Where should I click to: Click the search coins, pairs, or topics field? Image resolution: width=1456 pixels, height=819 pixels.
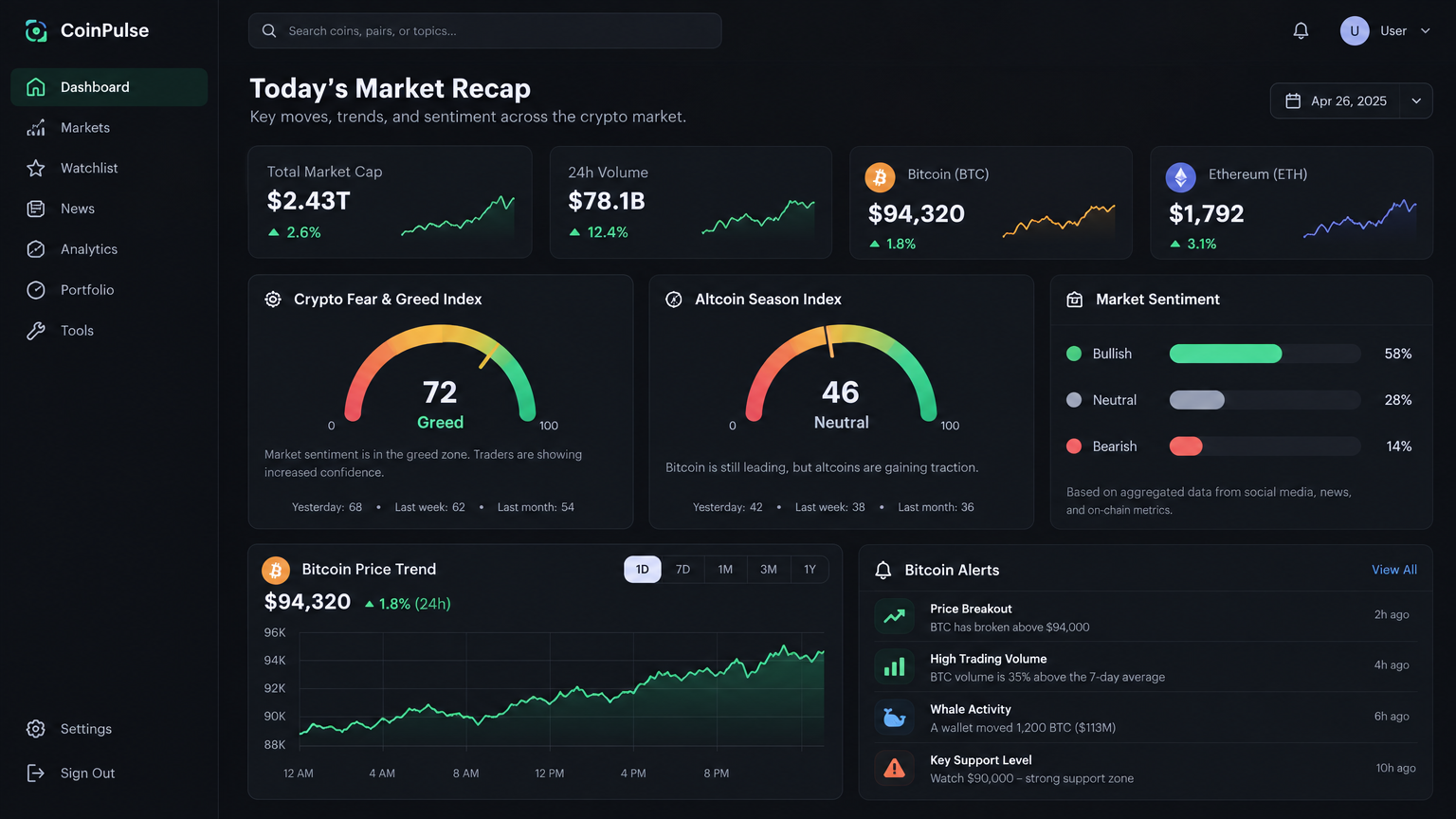click(x=484, y=31)
